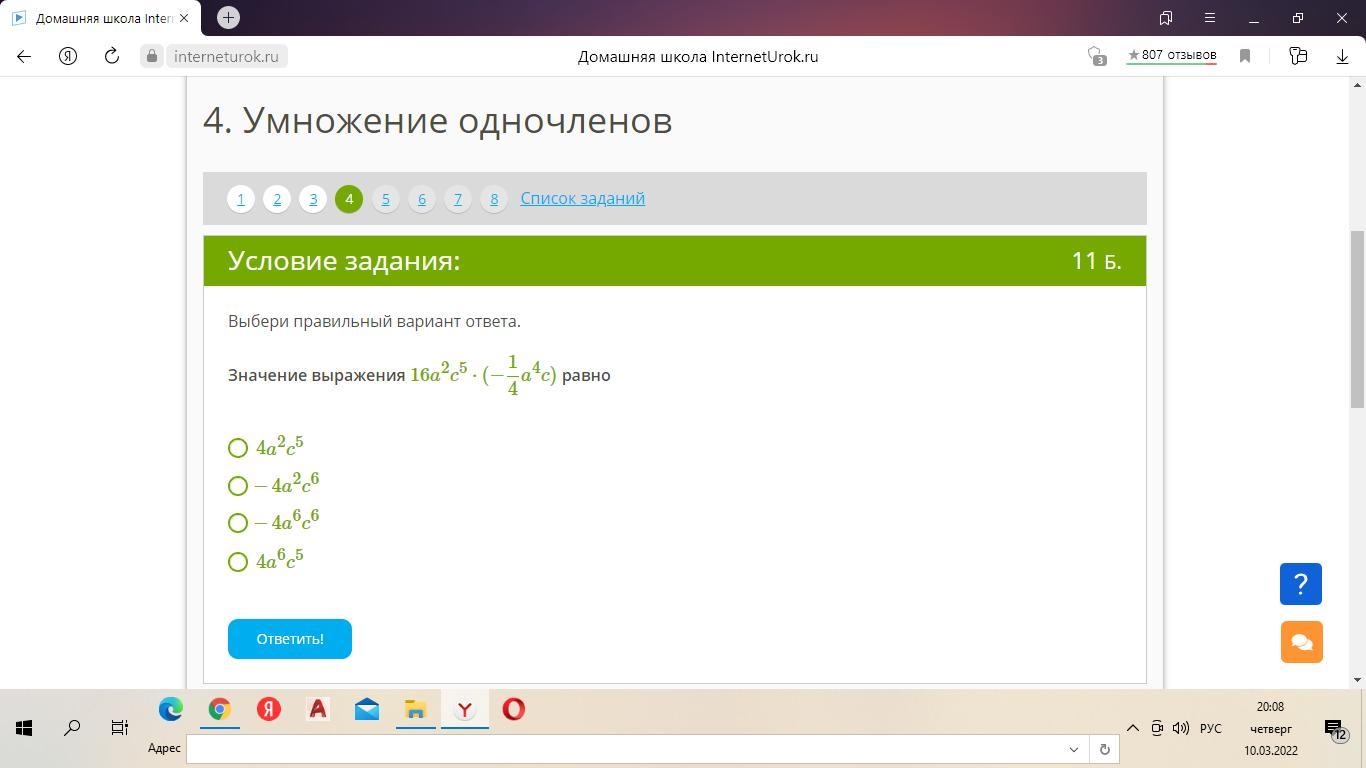Open the volume control in the tray
Image resolution: width=1366 pixels, height=768 pixels.
tap(1181, 728)
